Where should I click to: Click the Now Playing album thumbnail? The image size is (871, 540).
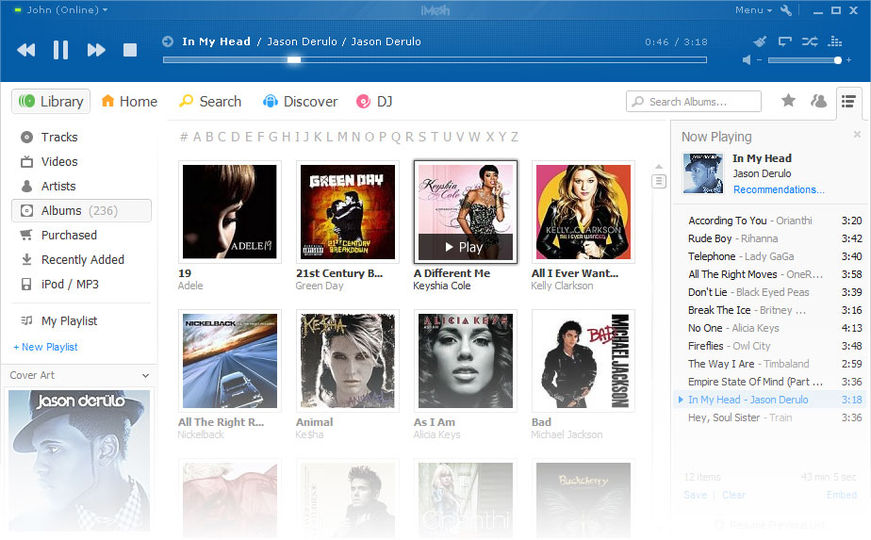[703, 173]
